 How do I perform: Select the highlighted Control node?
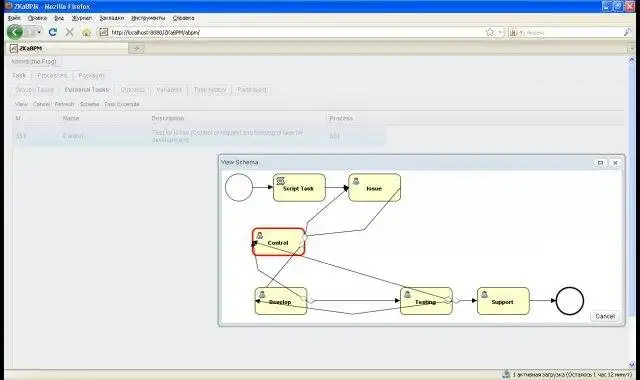278,242
